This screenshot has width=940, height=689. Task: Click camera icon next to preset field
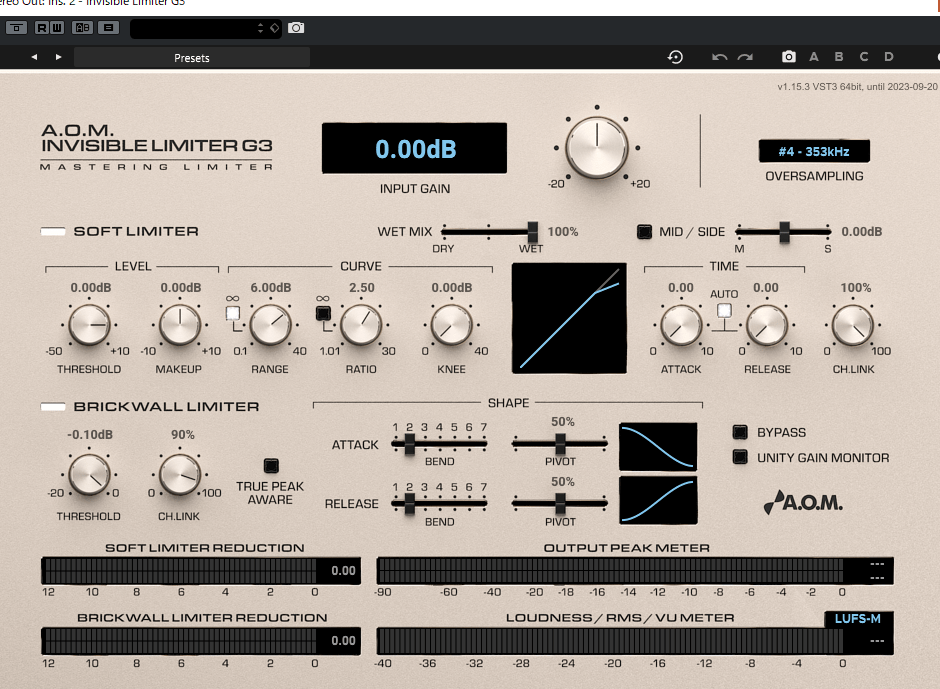coord(296,28)
